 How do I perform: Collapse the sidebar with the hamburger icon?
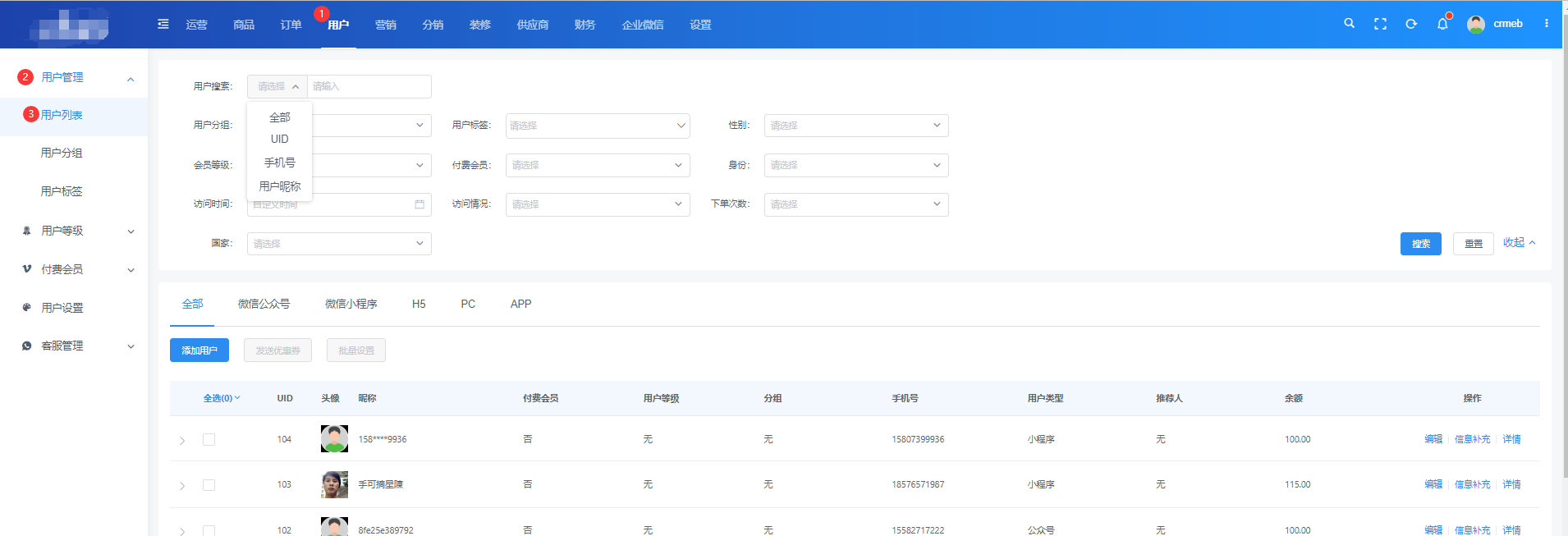coord(163,24)
